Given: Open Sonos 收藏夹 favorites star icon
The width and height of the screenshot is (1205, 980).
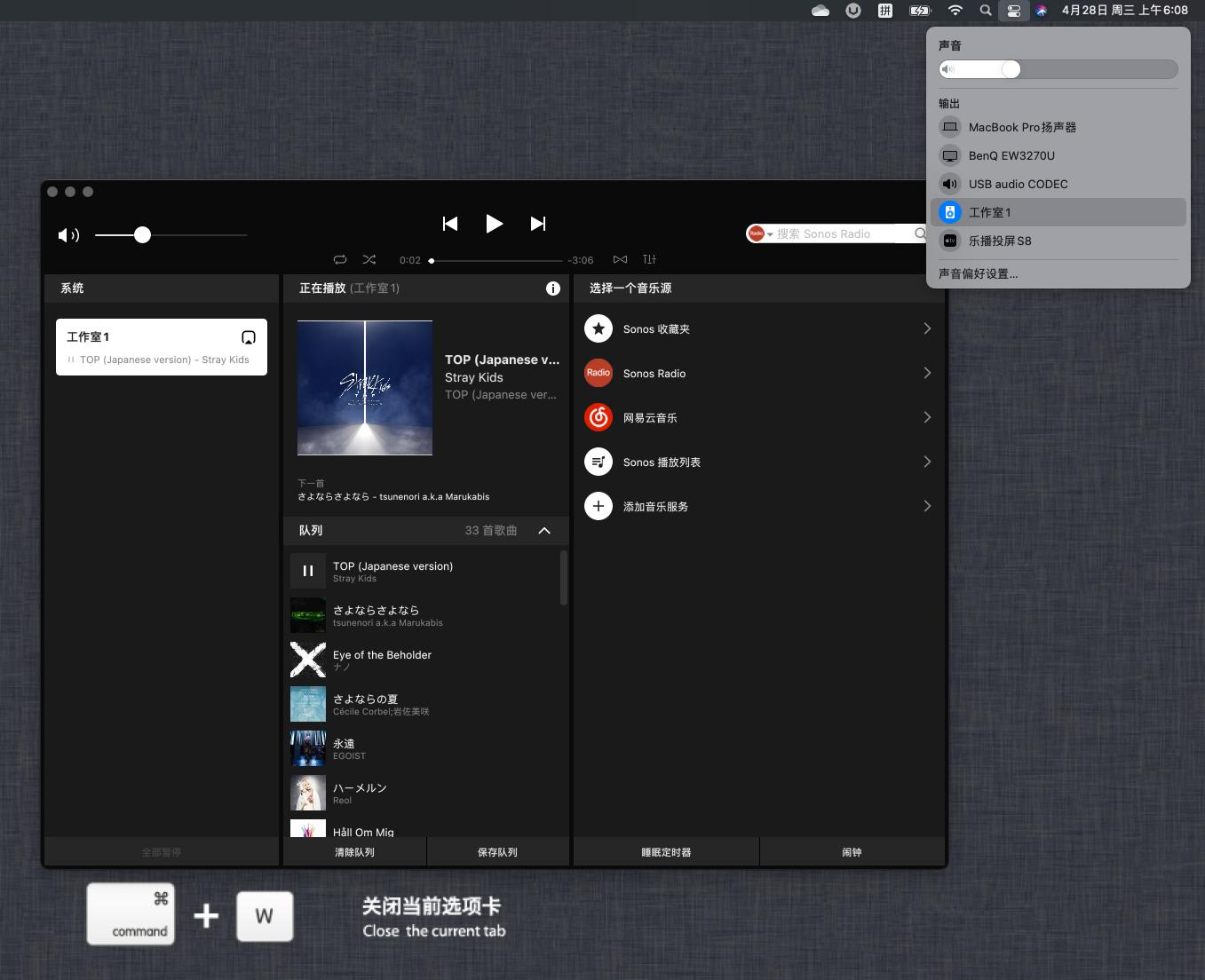Looking at the screenshot, I should tap(599, 329).
